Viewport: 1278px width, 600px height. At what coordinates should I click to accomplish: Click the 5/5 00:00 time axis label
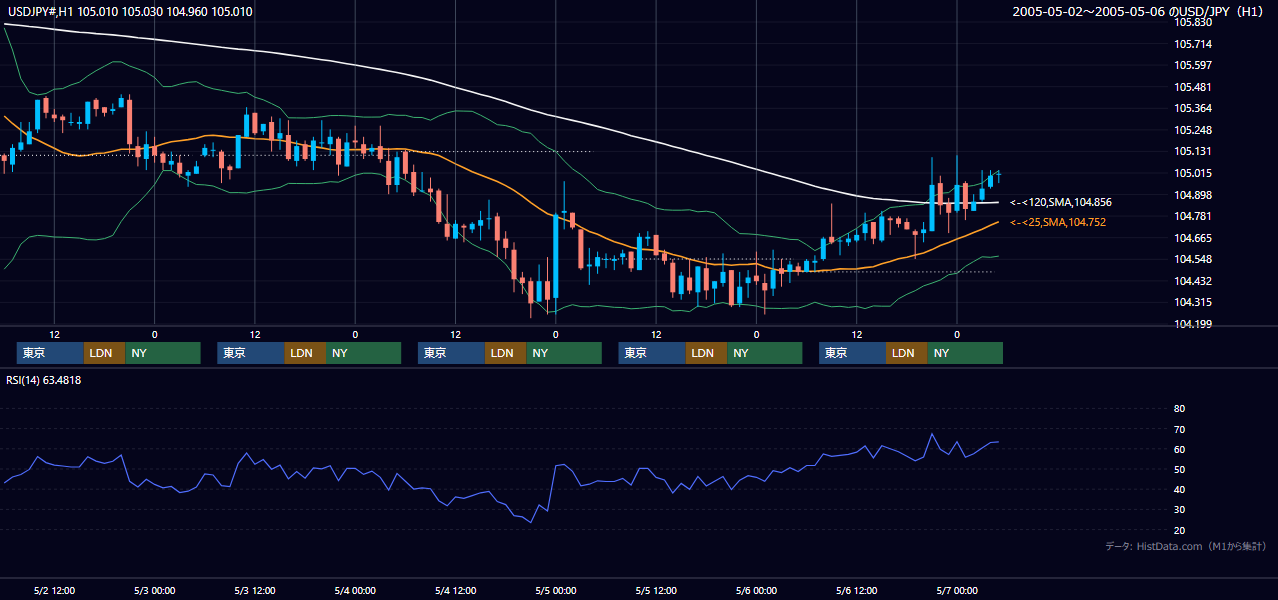pos(556,590)
